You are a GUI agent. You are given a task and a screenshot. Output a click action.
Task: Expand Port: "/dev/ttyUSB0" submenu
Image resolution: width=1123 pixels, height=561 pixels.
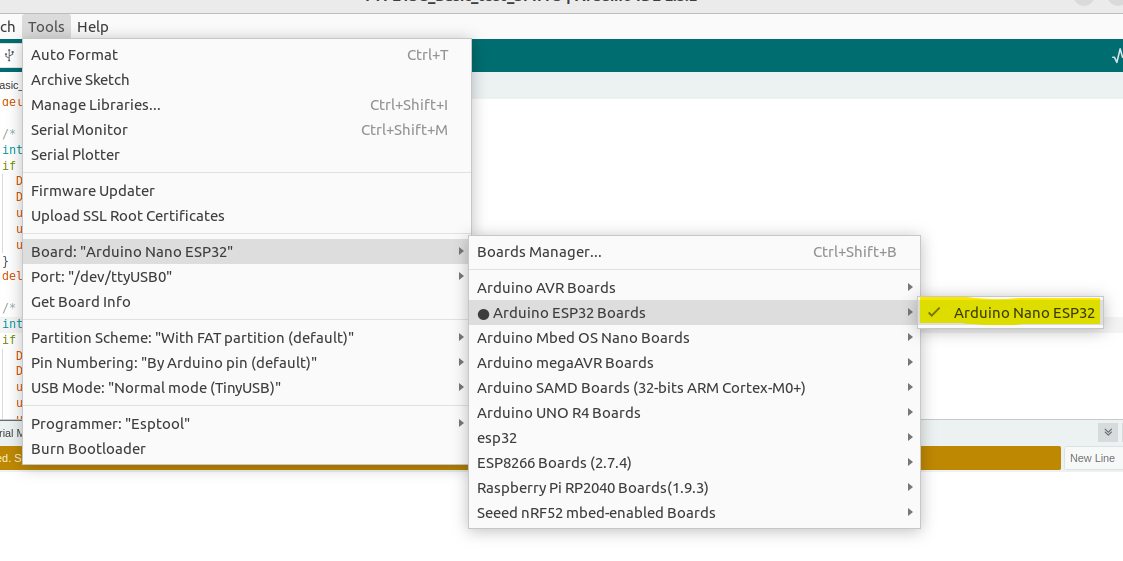click(x=247, y=277)
